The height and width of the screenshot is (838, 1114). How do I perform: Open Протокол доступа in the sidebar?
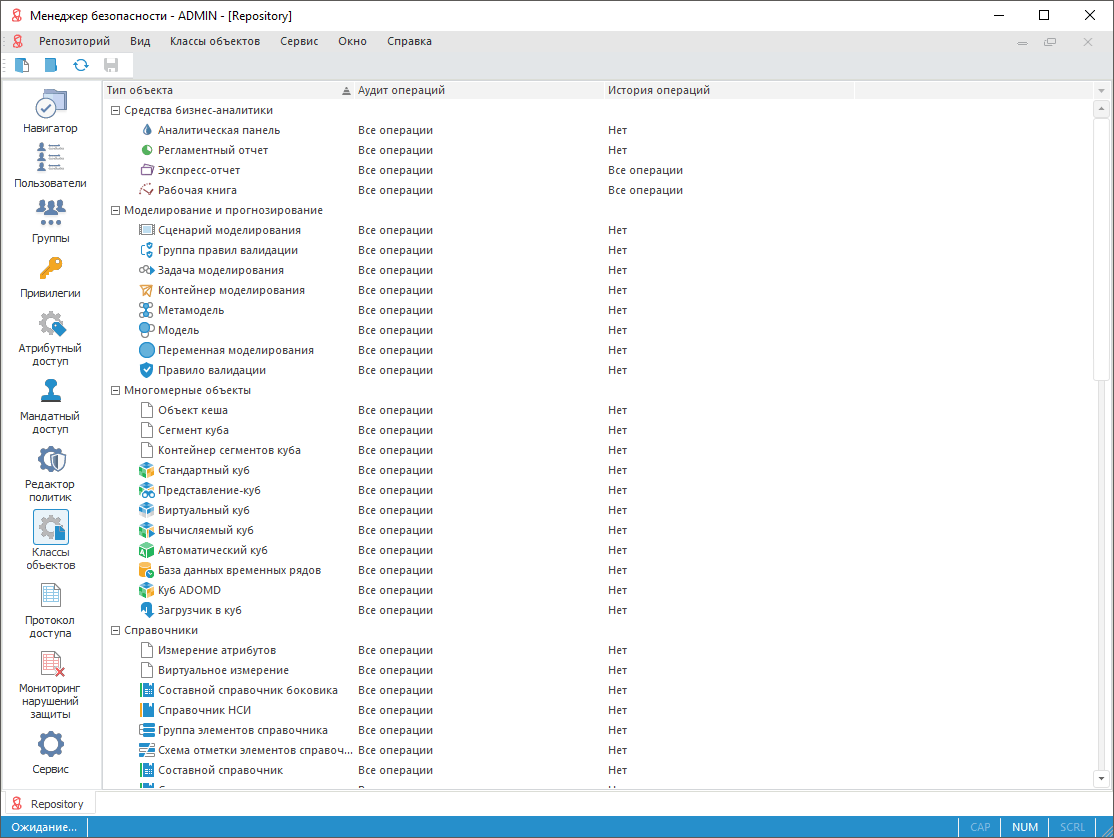[51, 610]
